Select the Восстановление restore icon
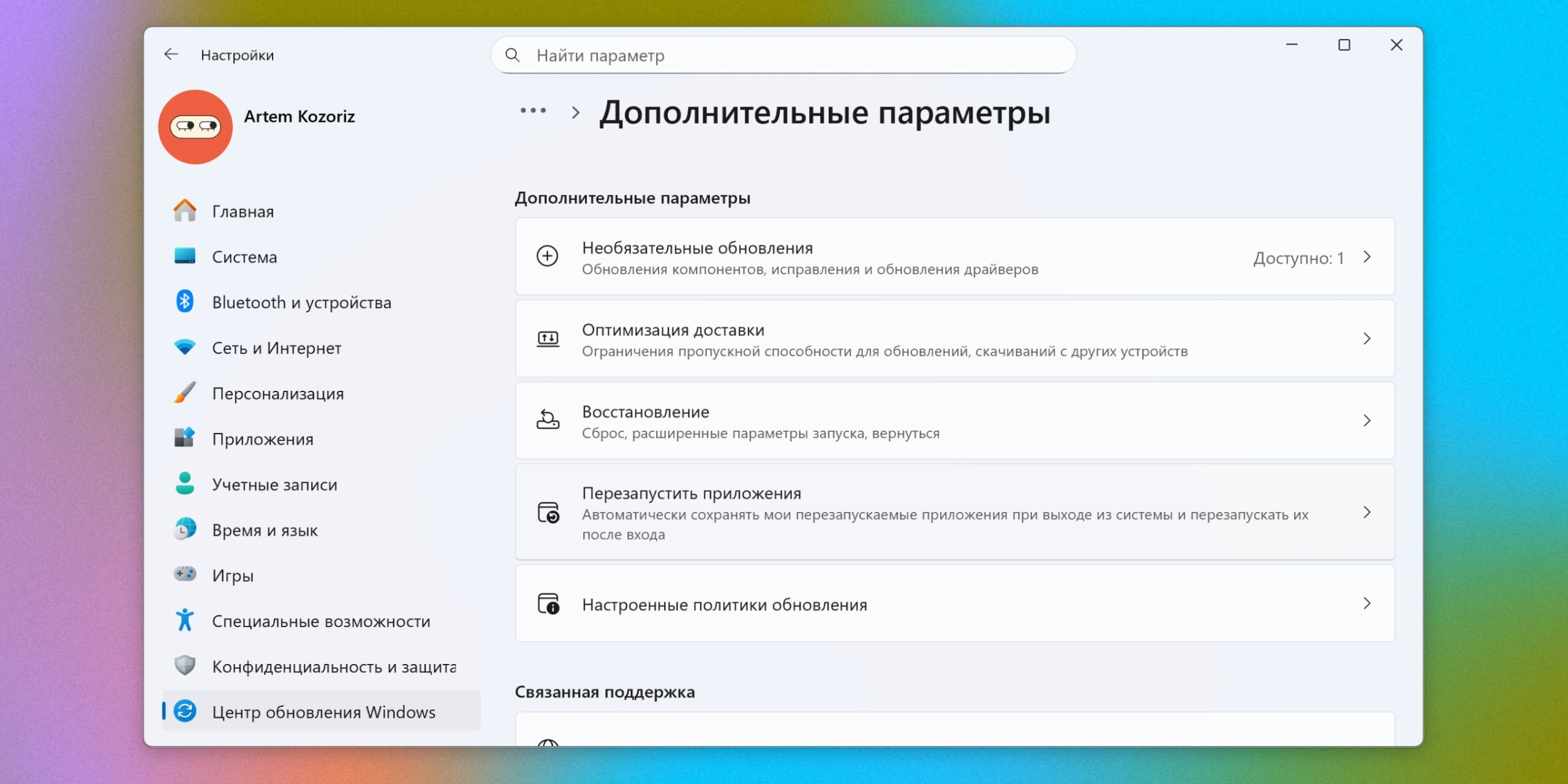The height and width of the screenshot is (784, 1568). pos(548,420)
